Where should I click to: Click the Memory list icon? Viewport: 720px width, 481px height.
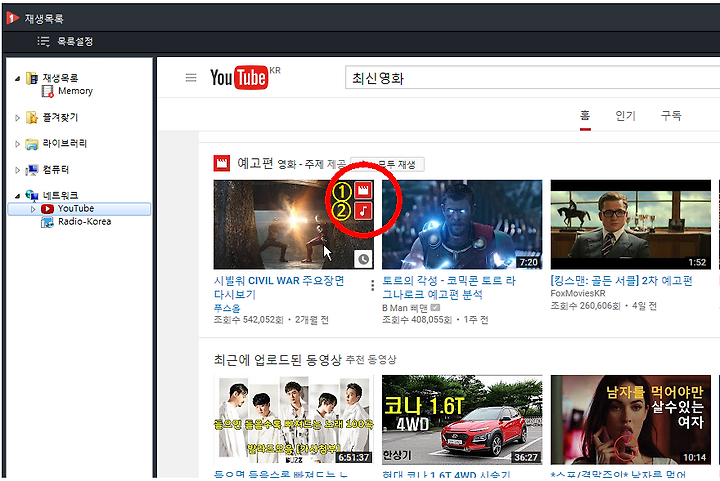(x=48, y=91)
